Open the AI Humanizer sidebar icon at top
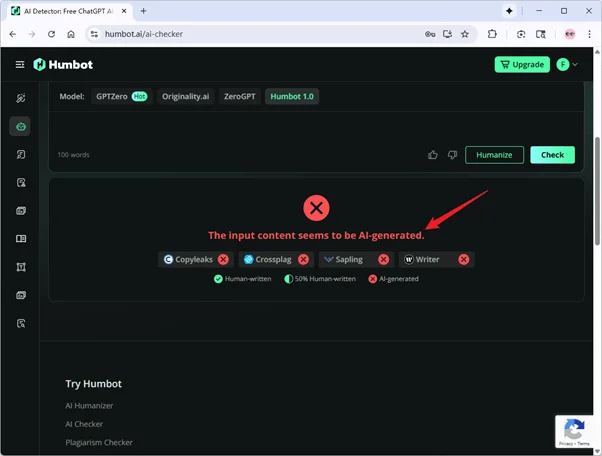 click(x=20, y=98)
